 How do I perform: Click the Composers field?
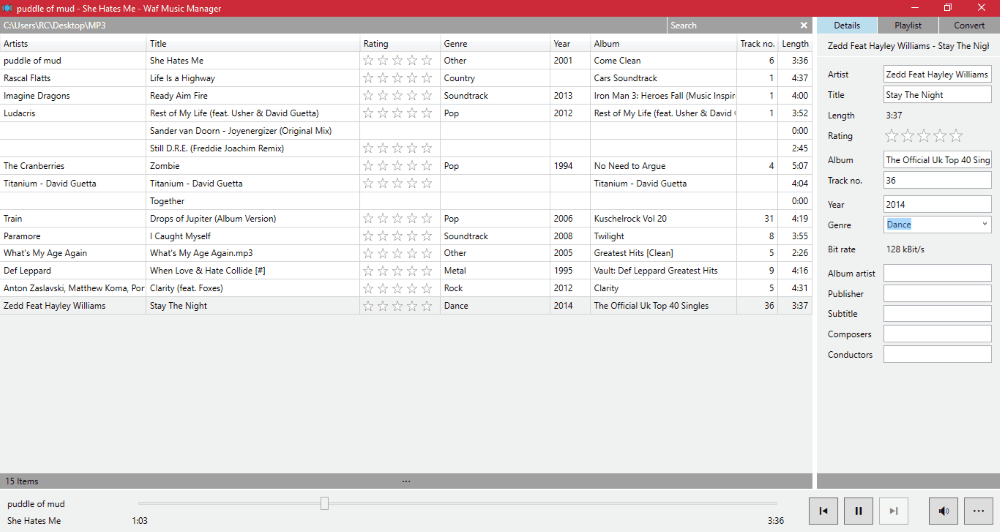coord(937,334)
